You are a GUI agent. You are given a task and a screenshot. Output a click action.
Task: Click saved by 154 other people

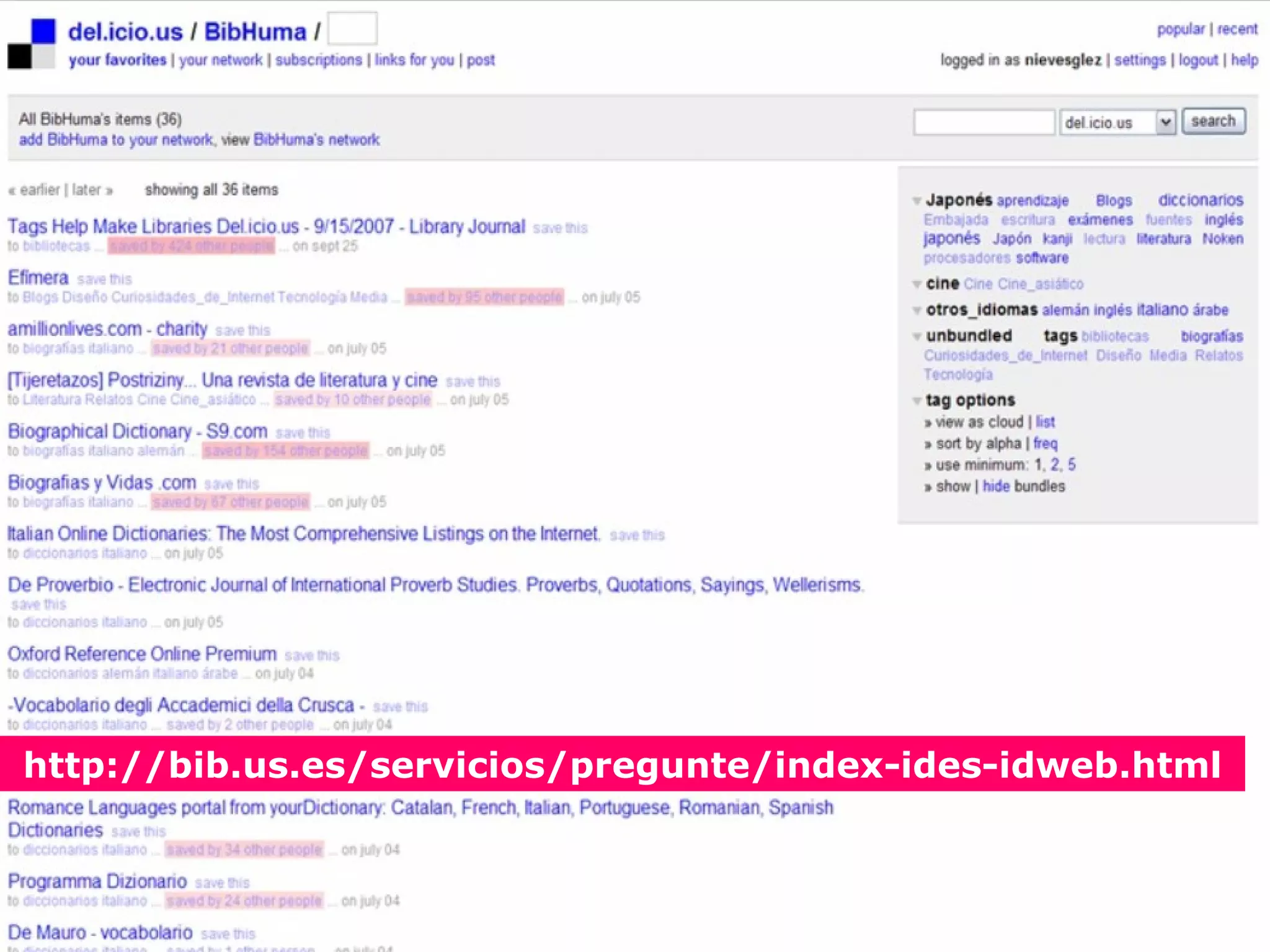click(x=285, y=451)
